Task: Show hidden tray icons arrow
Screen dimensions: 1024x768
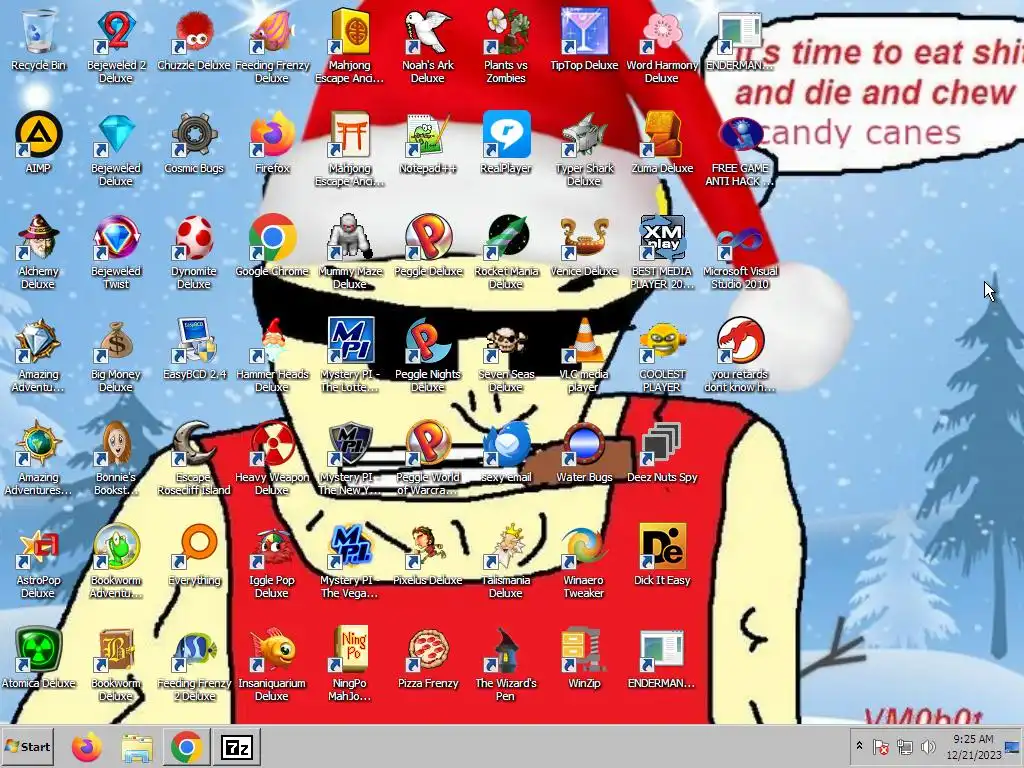Action: (x=859, y=746)
